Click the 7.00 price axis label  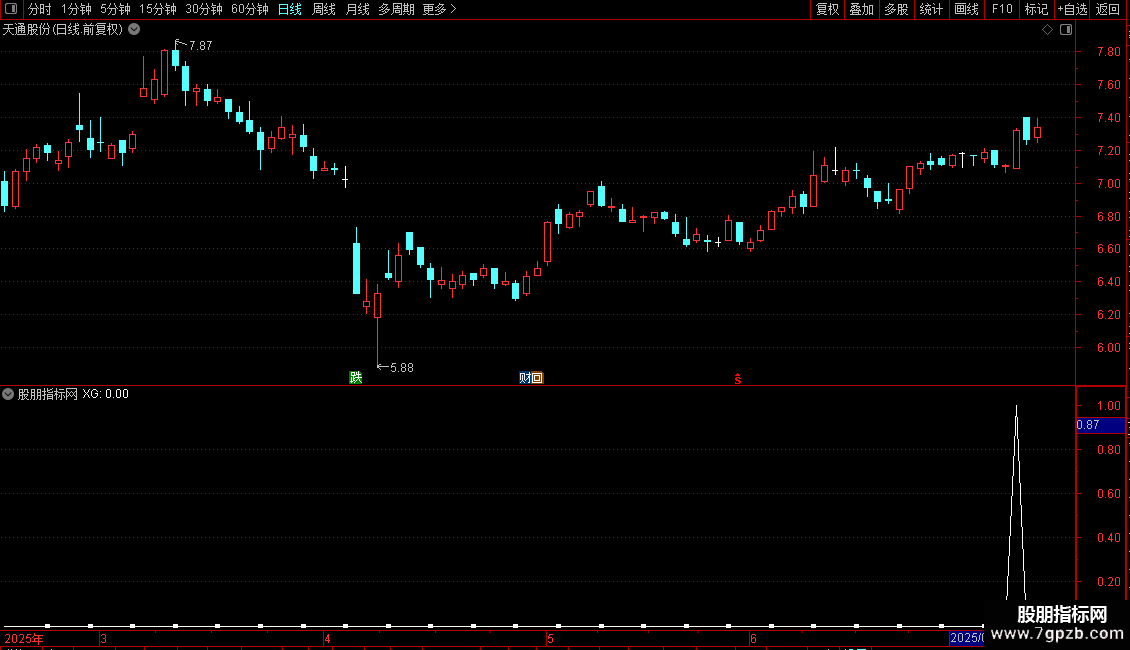(1108, 184)
